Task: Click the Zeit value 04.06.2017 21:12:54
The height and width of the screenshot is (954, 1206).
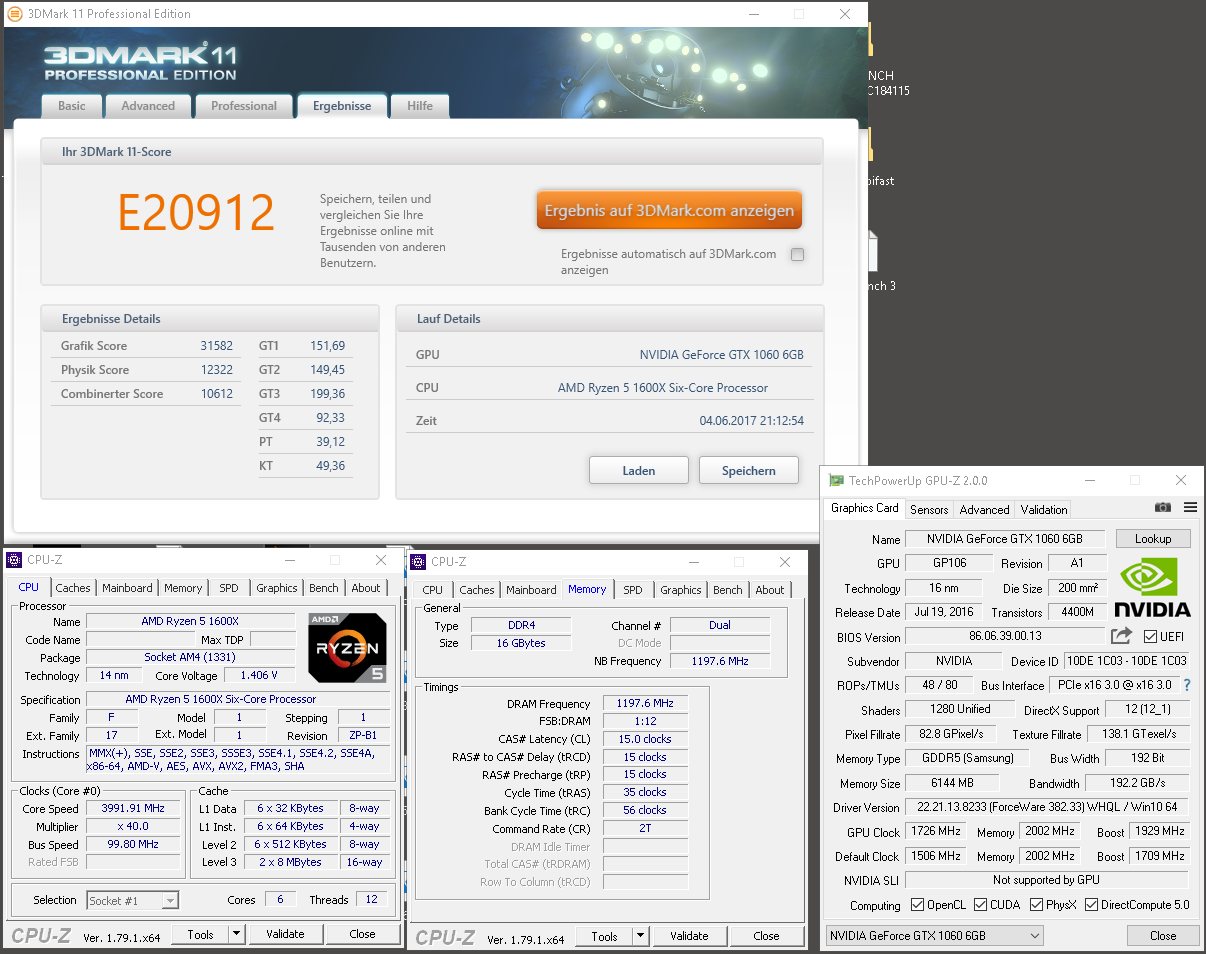Action: (752, 421)
